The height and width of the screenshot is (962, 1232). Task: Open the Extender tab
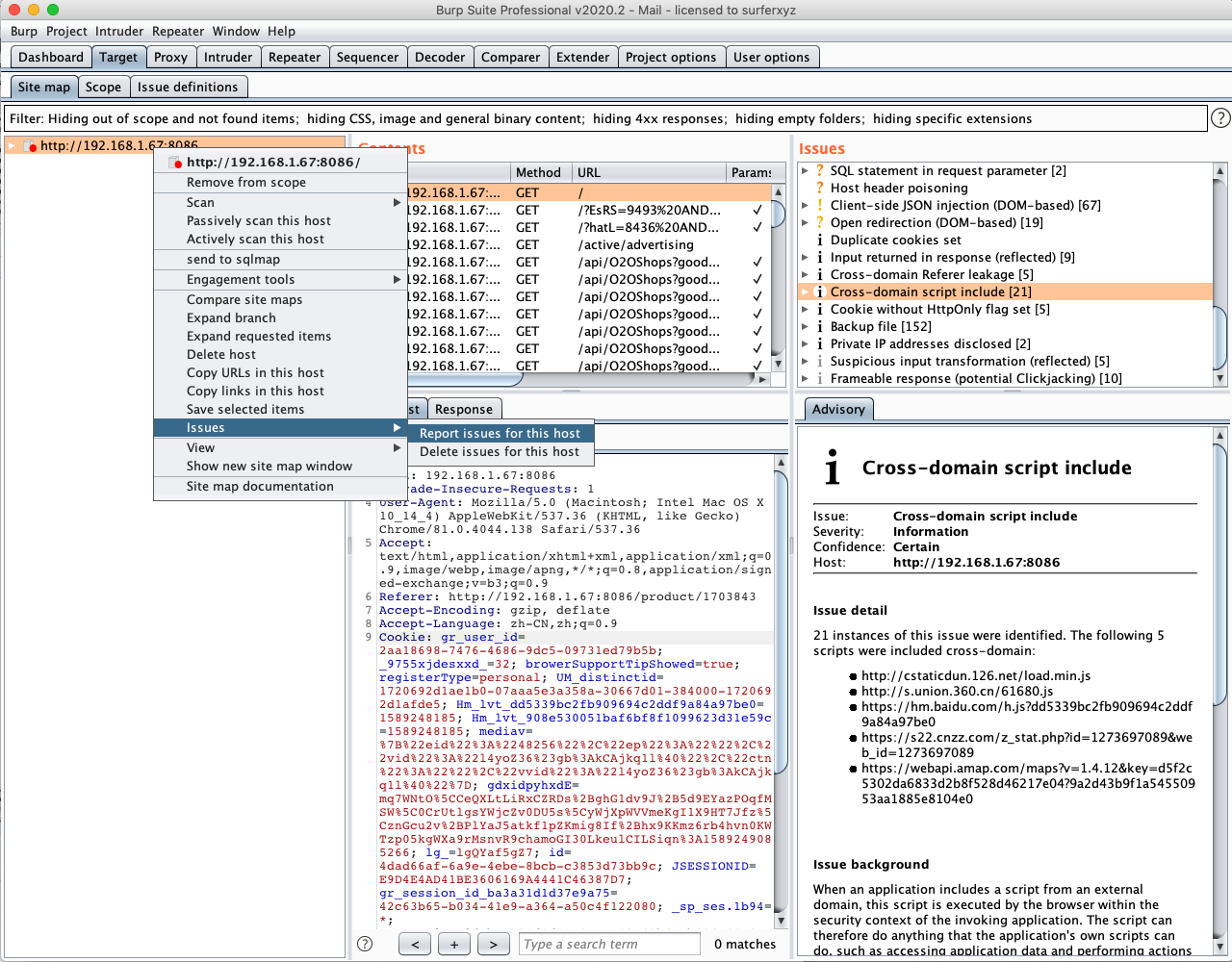point(583,57)
